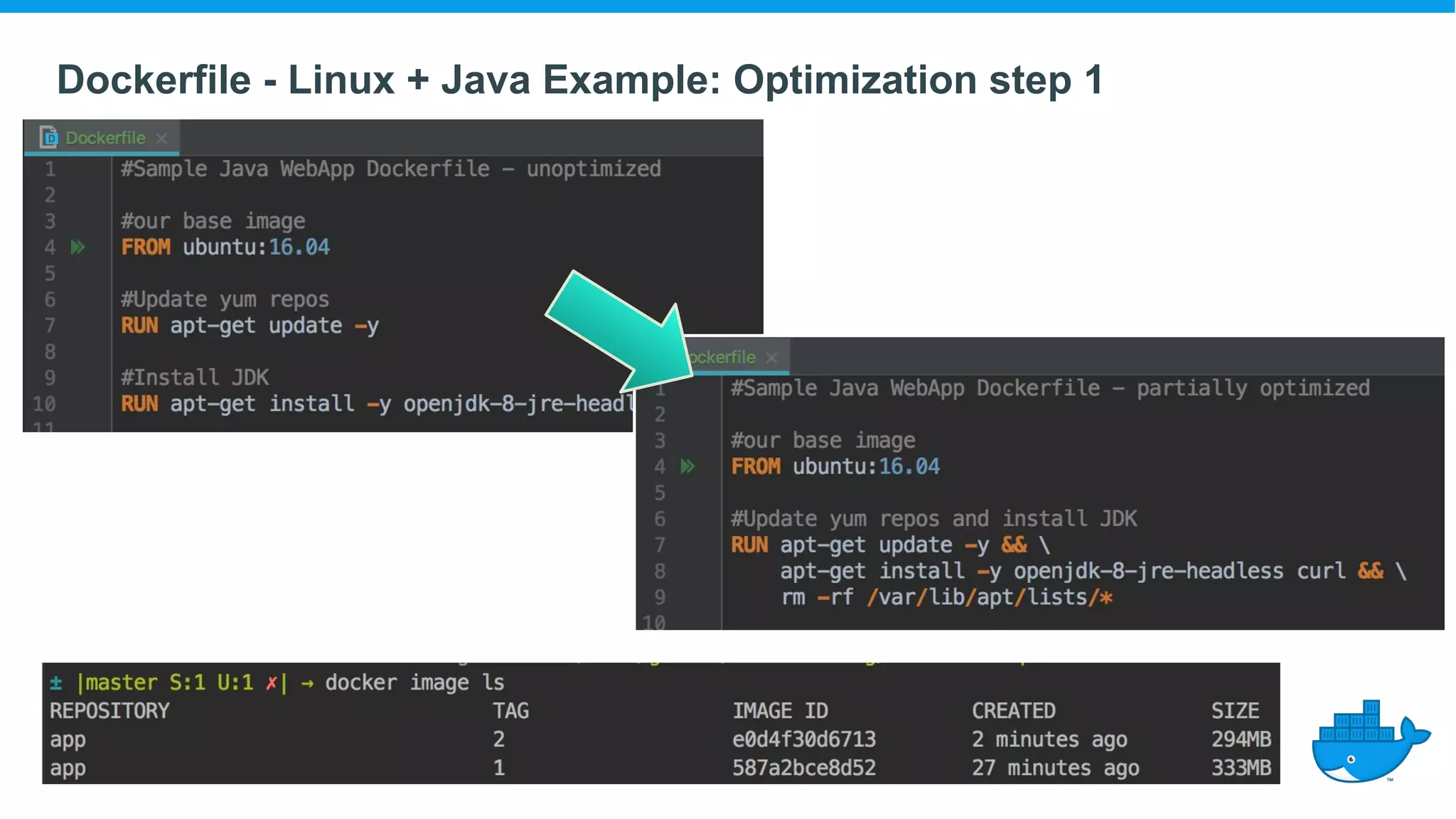
Task: Select the Dockerfile tab in the unoptimized editor
Action: [102, 138]
